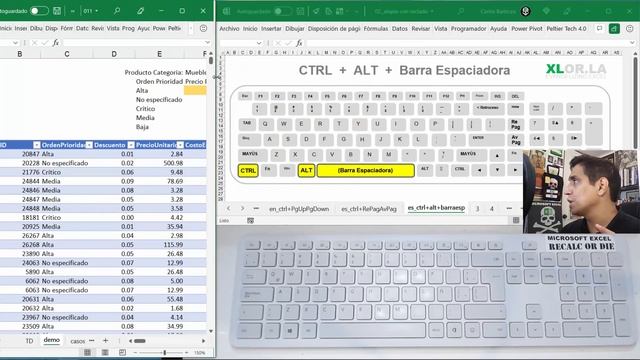The image size is (640, 360).
Task: Click previous sheet arrow in right window tabs
Action: tap(229, 209)
